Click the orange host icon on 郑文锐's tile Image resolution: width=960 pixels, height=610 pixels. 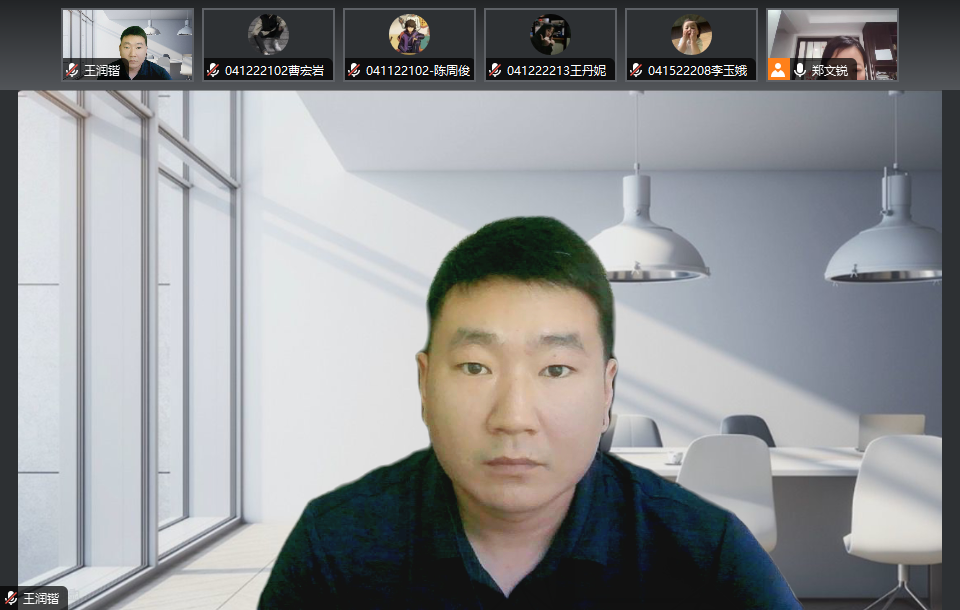pos(778,70)
